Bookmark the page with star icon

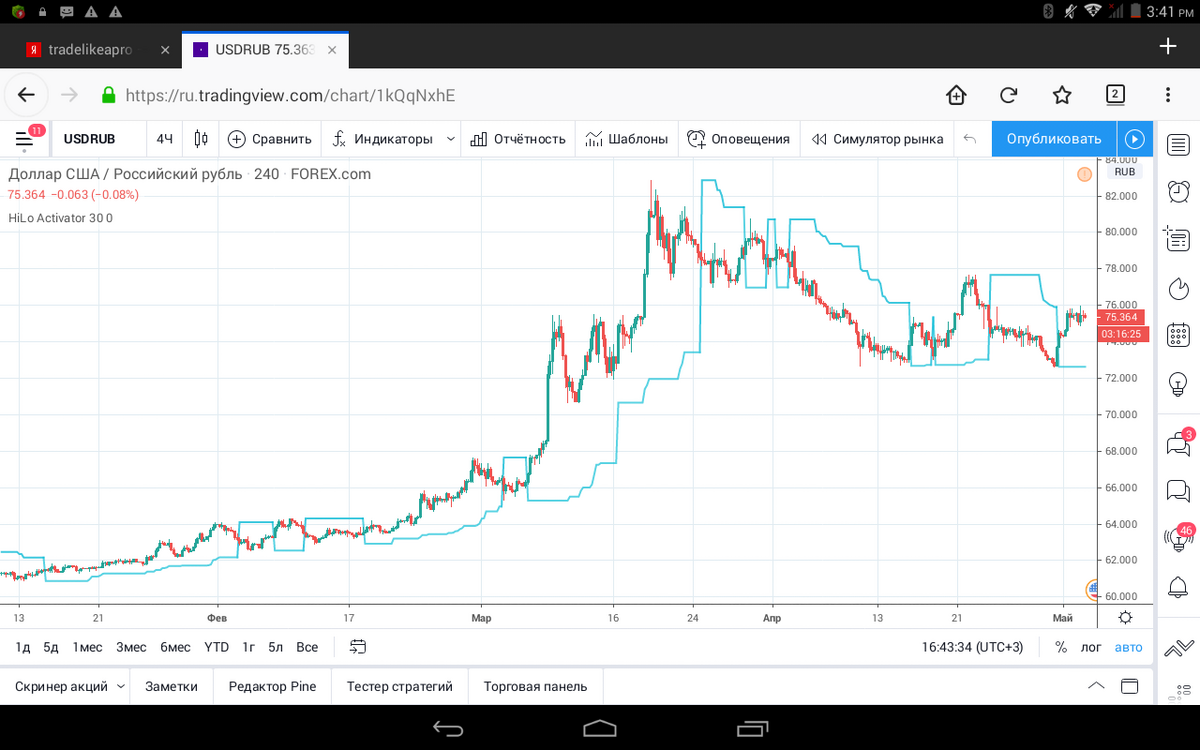[1062, 95]
